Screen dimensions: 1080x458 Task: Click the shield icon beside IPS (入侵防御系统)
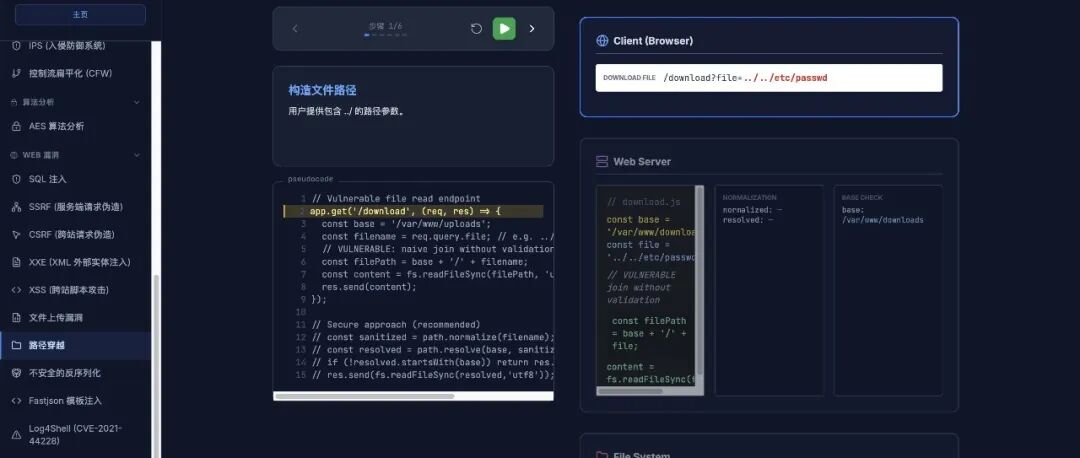point(17,45)
